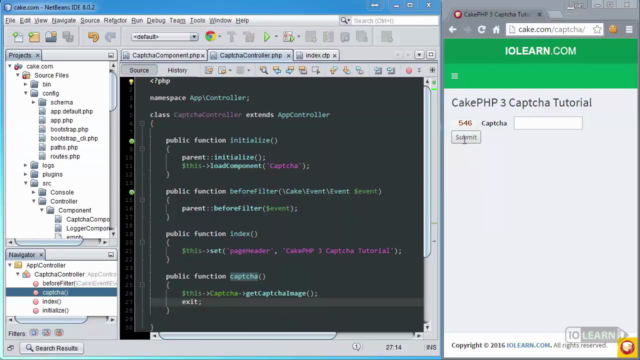
Task: Follow the IOLEARN.COM footer link
Action: tap(528, 345)
